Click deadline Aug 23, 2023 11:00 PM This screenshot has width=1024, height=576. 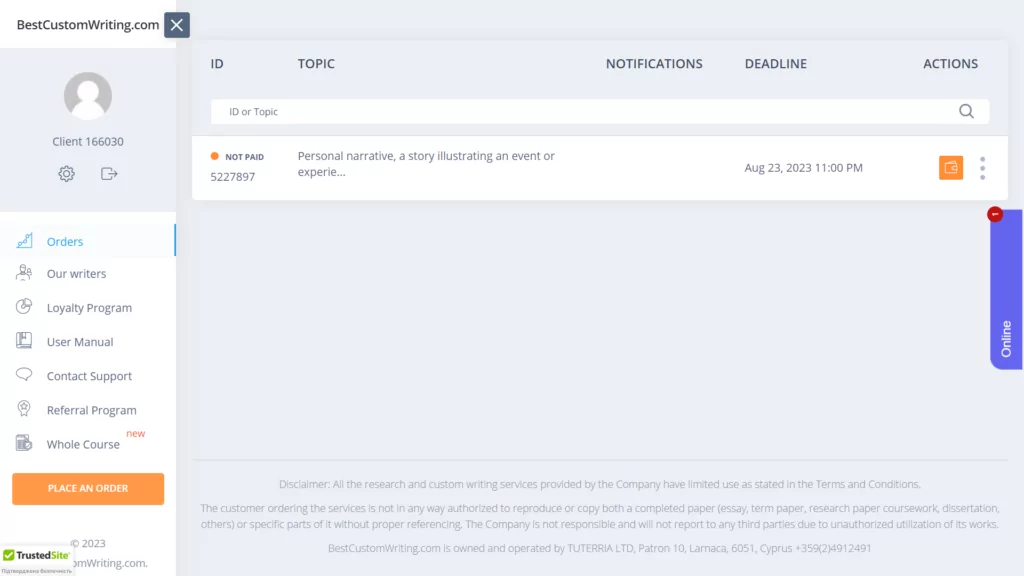[803, 168]
